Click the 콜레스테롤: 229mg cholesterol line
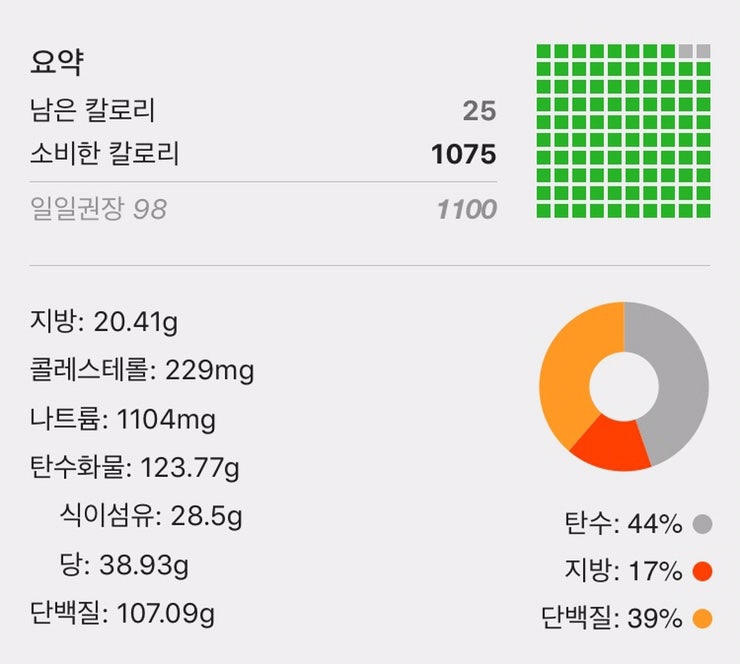This screenshot has width=740, height=664. coord(142,370)
